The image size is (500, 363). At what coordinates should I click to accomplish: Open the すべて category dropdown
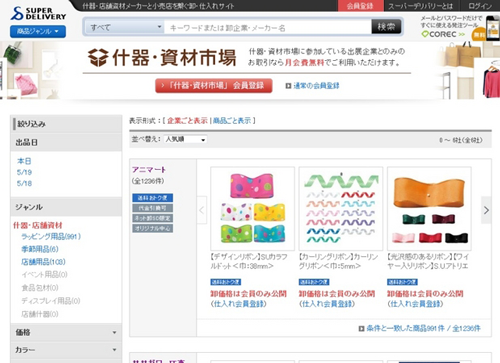(x=125, y=27)
